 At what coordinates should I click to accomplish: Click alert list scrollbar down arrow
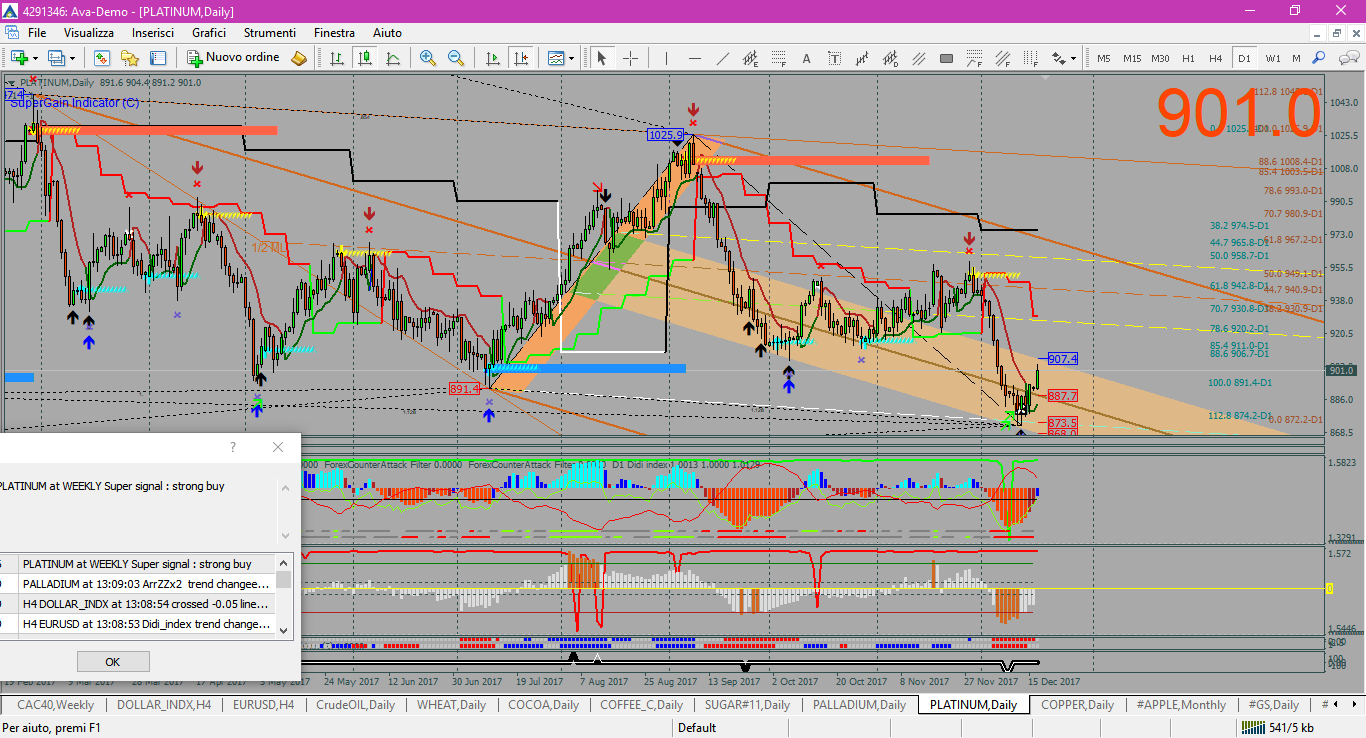coord(284,630)
